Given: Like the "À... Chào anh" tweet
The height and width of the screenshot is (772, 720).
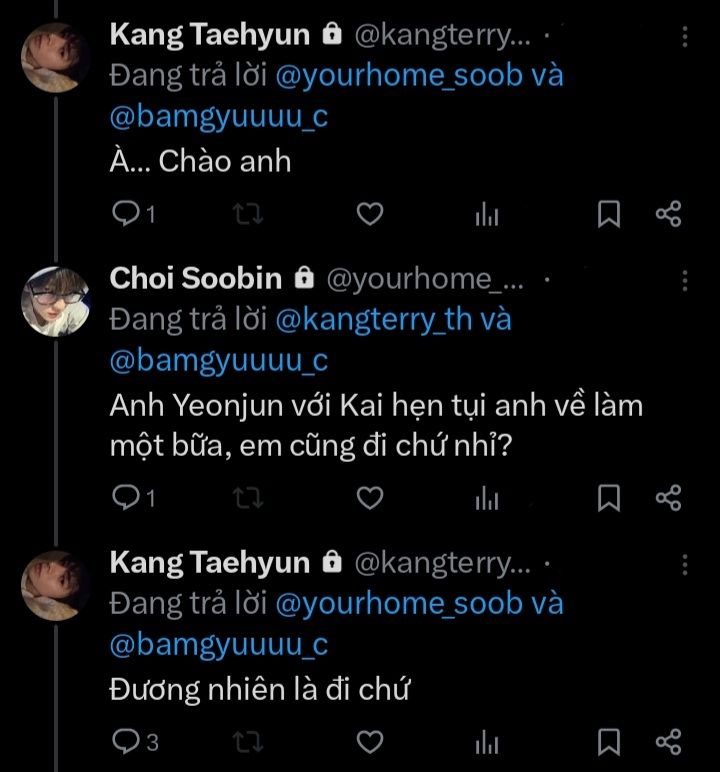Looking at the screenshot, I should (x=370, y=214).
